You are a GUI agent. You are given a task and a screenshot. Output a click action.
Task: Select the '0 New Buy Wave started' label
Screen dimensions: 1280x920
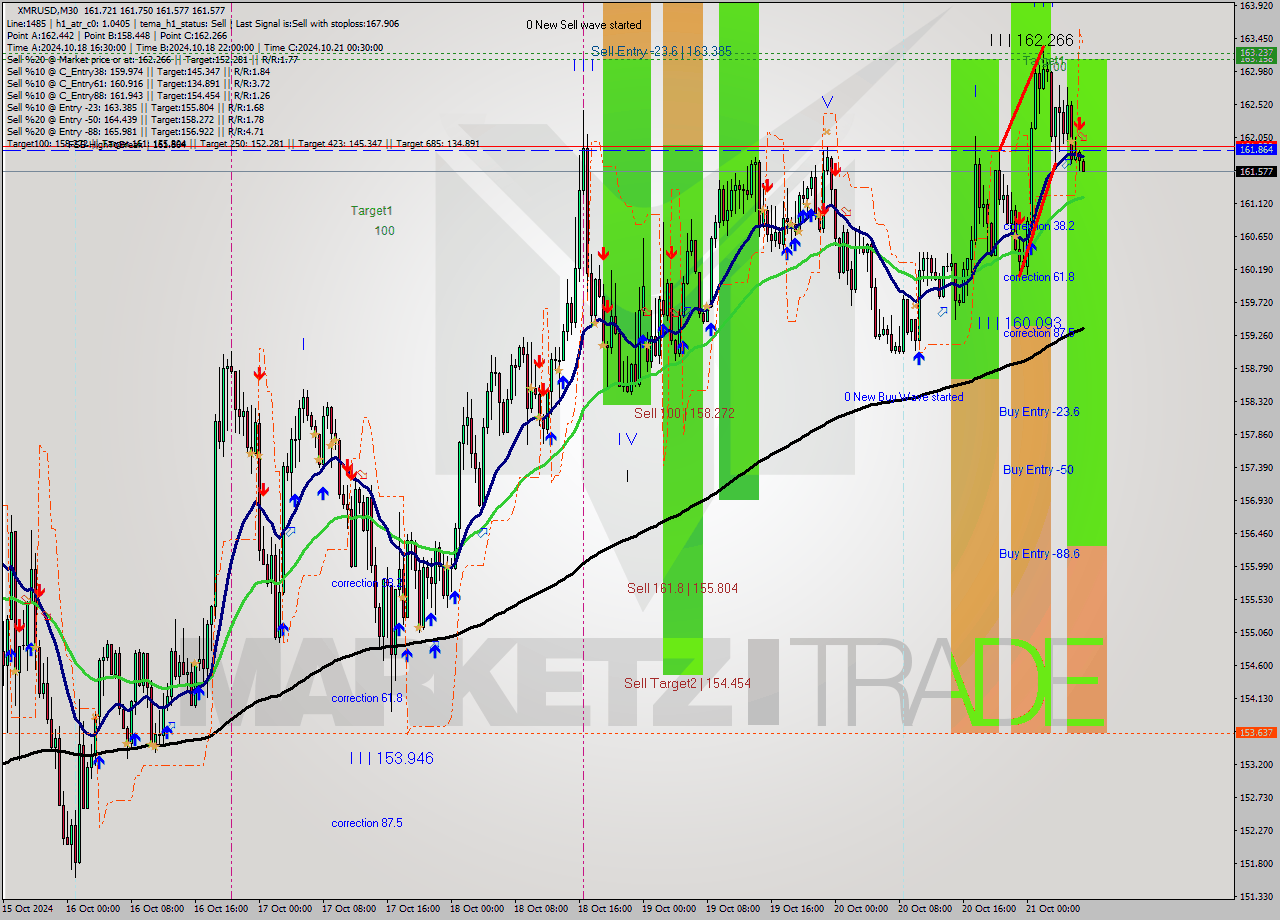904,397
